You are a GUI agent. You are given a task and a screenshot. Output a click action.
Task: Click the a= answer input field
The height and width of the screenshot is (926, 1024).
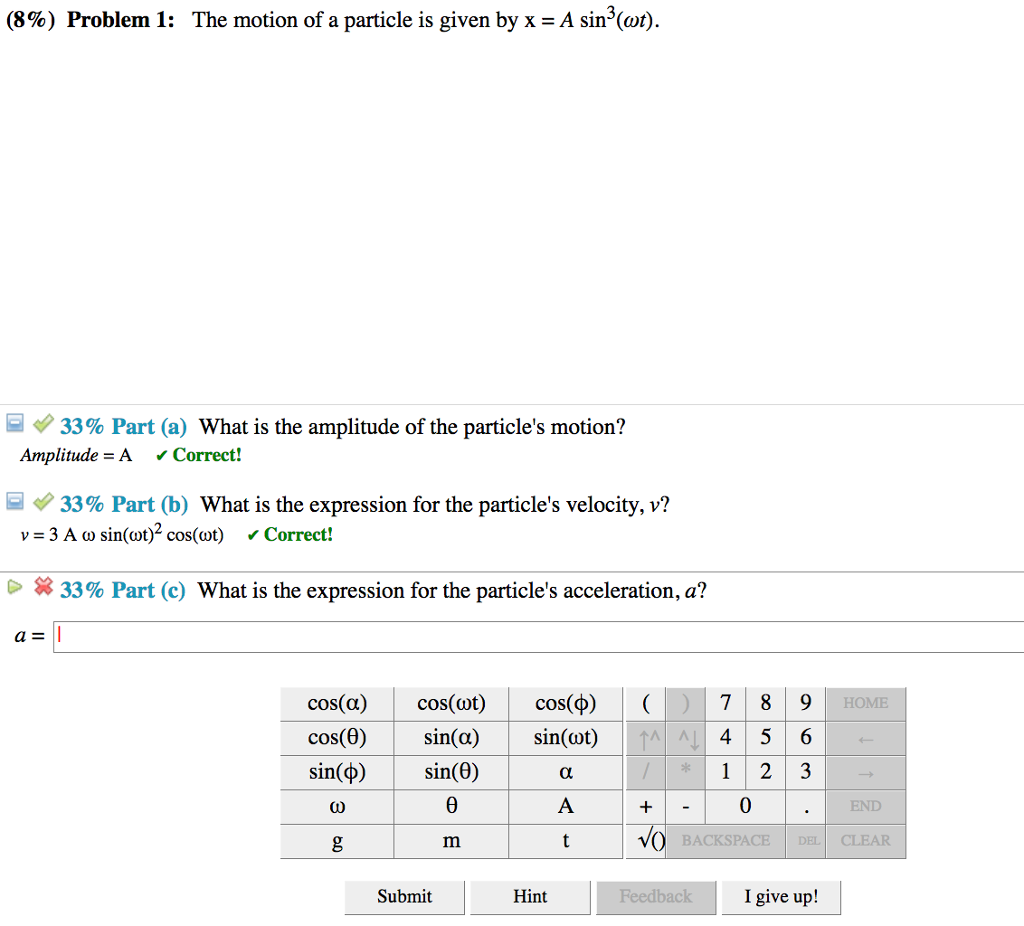[x=300, y=635]
